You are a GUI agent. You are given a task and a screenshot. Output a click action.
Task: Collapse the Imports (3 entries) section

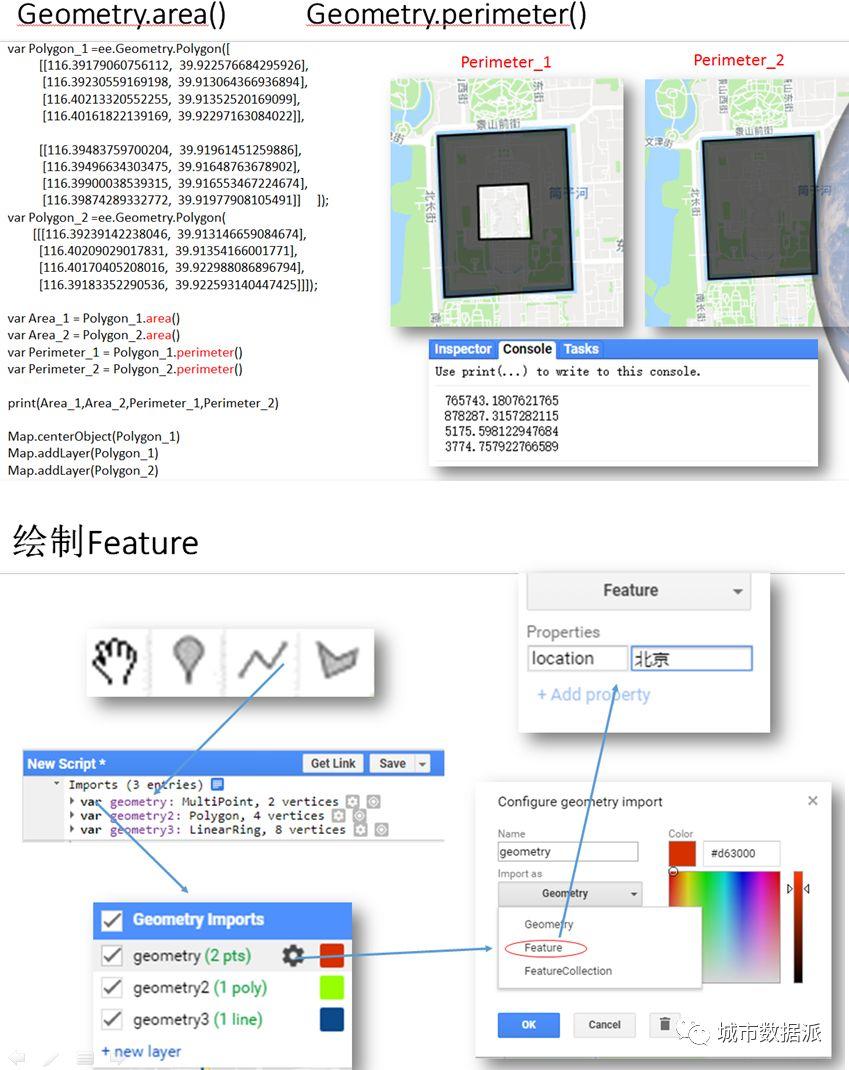point(57,784)
